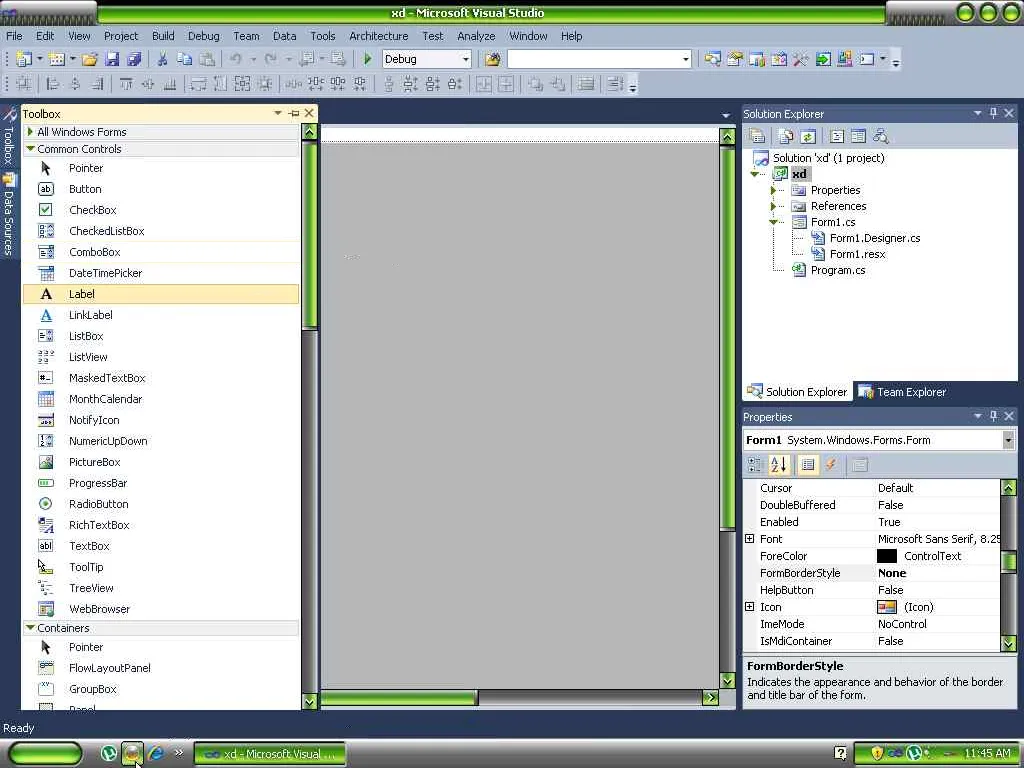Image resolution: width=1024 pixels, height=768 pixels.
Task: Switch to the Solution Explorer tab
Action: coord(797,392)
